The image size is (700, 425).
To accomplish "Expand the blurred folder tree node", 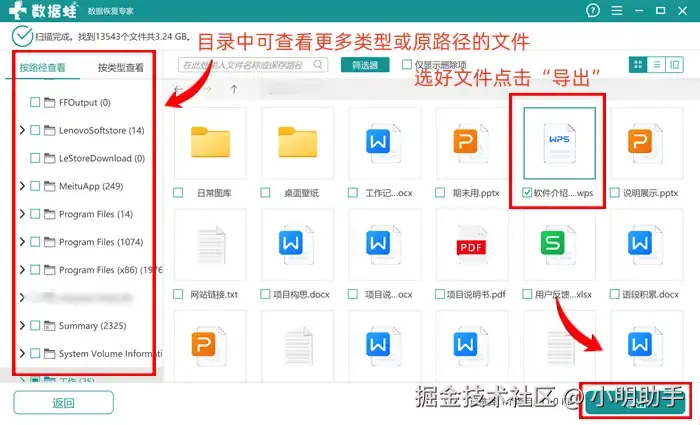I will pos(22,298).
